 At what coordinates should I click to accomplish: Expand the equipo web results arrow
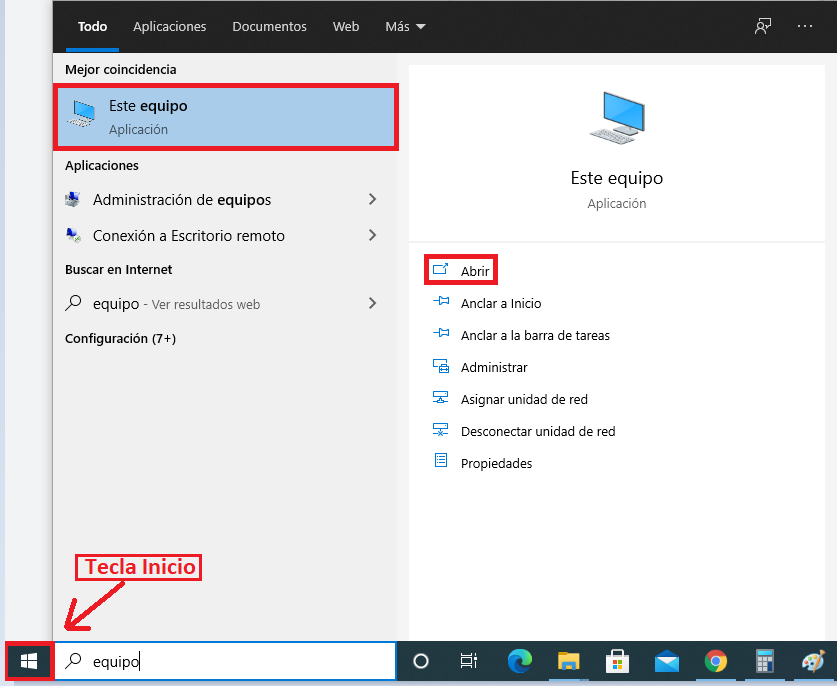click(x=373, y=303)
